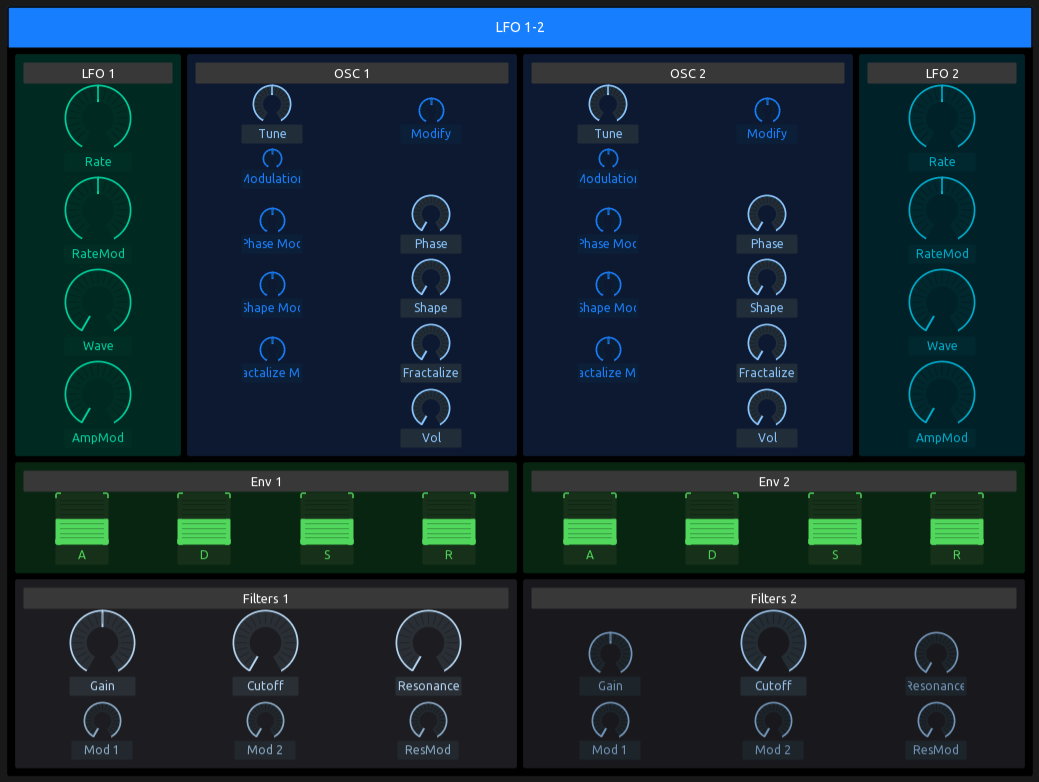Click the LFO 1 Wave knob
Image resolution: width=1039 pixels, height=782 pixels.
pyautogui.click(x=98, y=303)
